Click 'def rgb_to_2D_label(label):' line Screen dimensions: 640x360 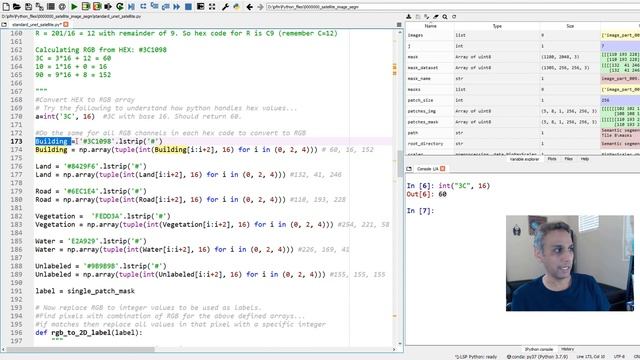tap(89, 333)
